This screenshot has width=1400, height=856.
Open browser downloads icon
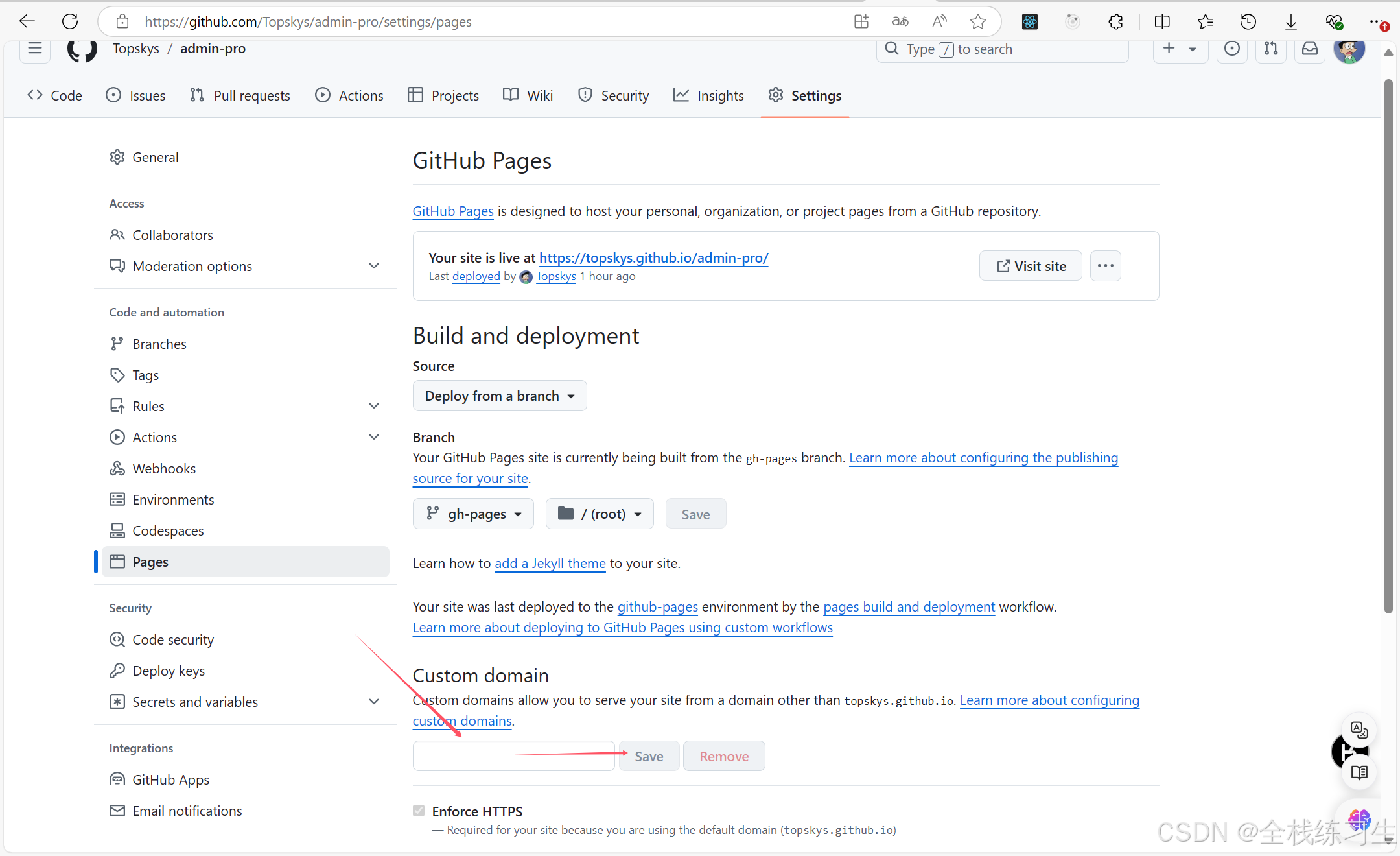tap(1290, 21)
